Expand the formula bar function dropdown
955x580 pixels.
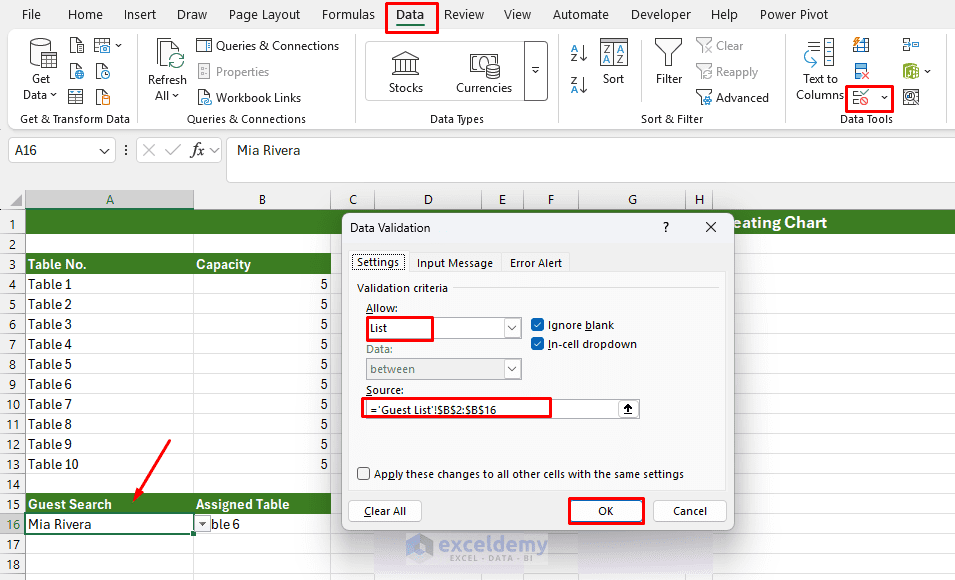click(214, 150)
